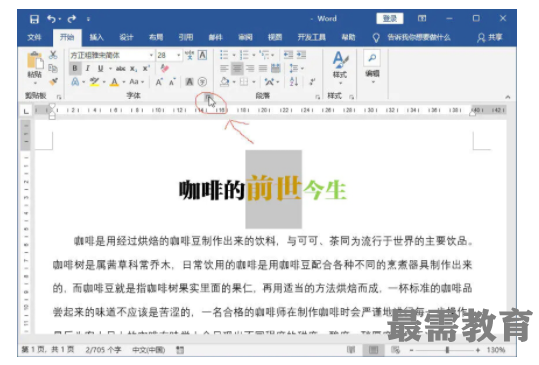The height and width of the screenshot is (365, 539).
Task: Toggle character shading icon
Action: point(189,82)
